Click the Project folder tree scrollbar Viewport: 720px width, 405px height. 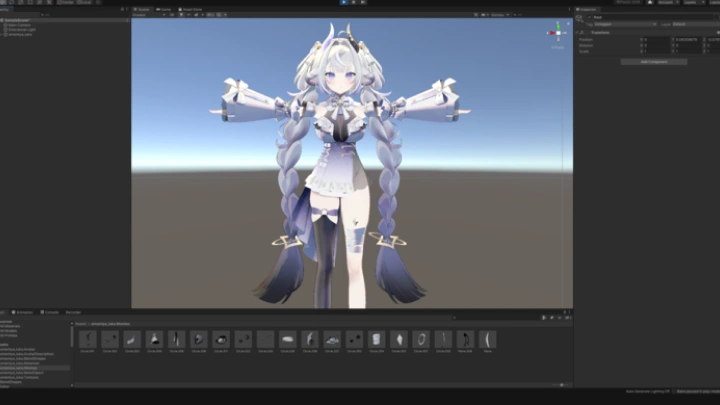point(72,337)
